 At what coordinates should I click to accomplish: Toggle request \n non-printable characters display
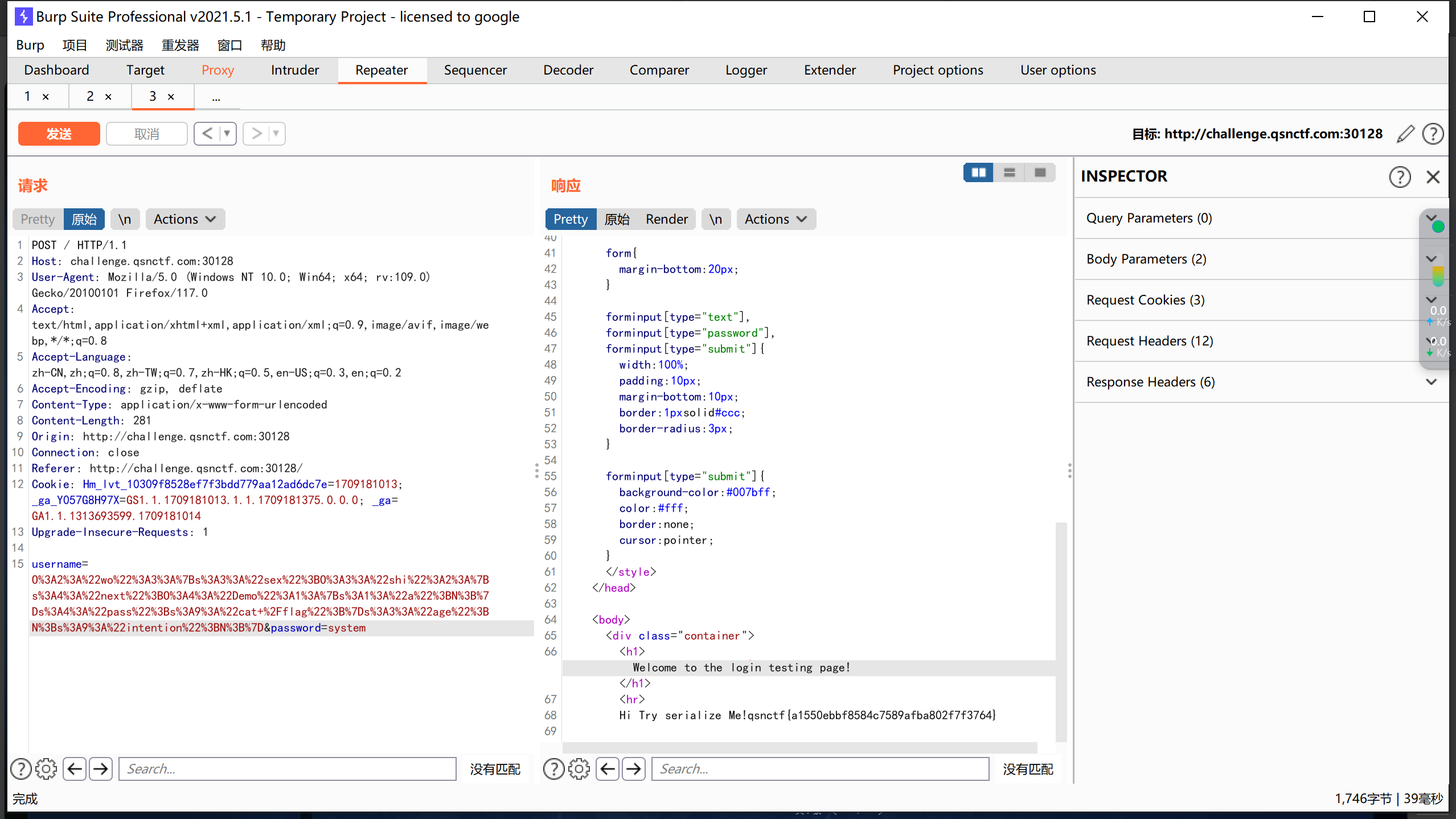(125, 219)
